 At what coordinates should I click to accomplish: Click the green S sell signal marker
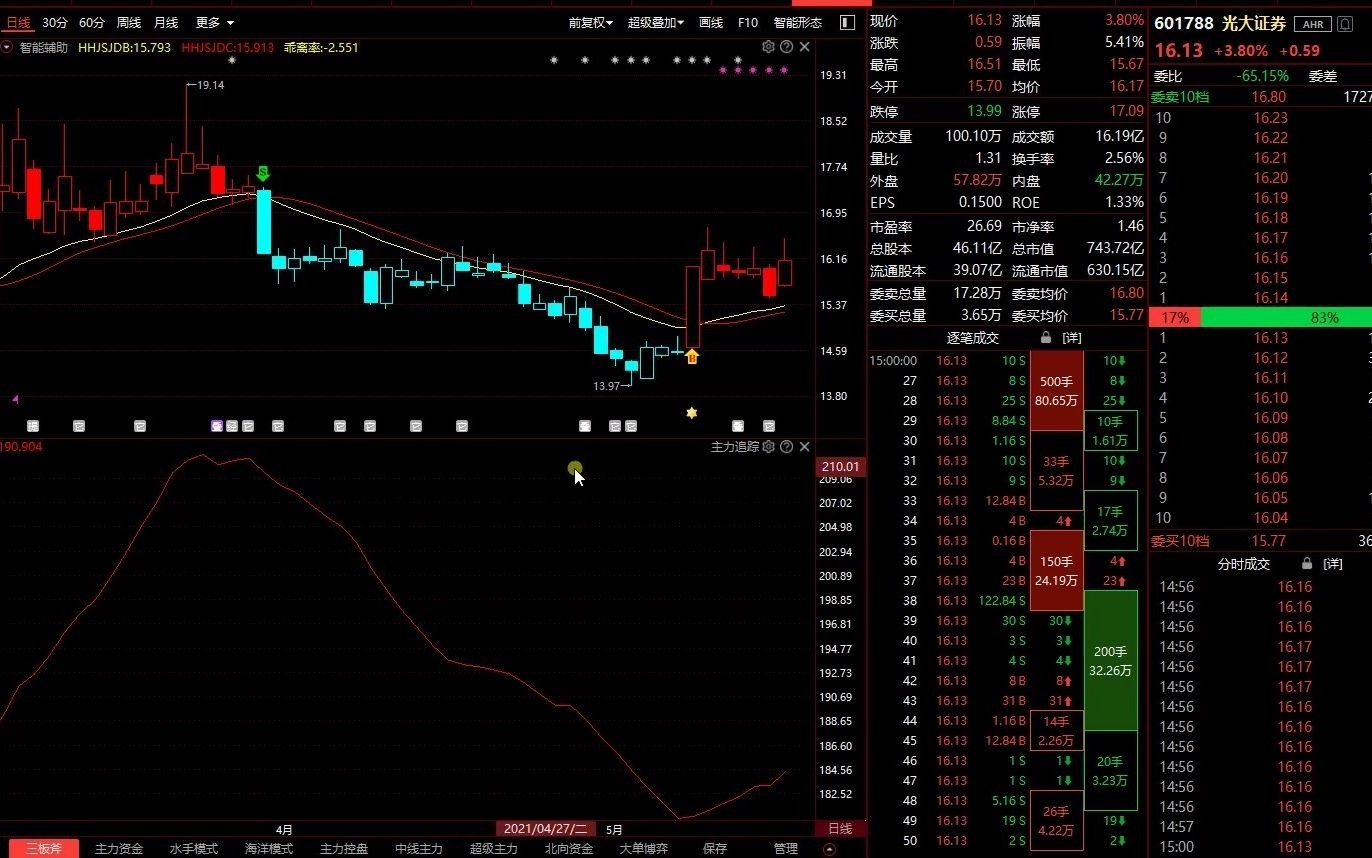click(262, 174)
